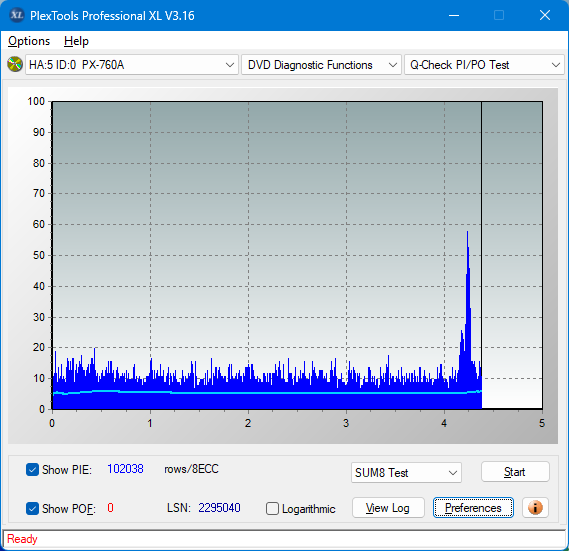Enable the Logarithmic checkbox
The width and height of the screenshot is (569, 551).
coord(272,509)
